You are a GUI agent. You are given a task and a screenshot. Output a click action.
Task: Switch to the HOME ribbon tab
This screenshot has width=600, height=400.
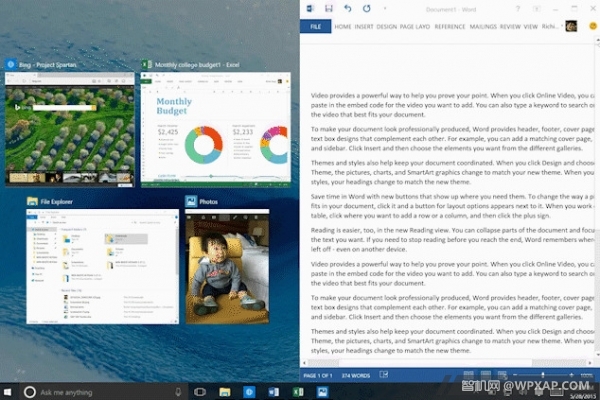(342, 26)
